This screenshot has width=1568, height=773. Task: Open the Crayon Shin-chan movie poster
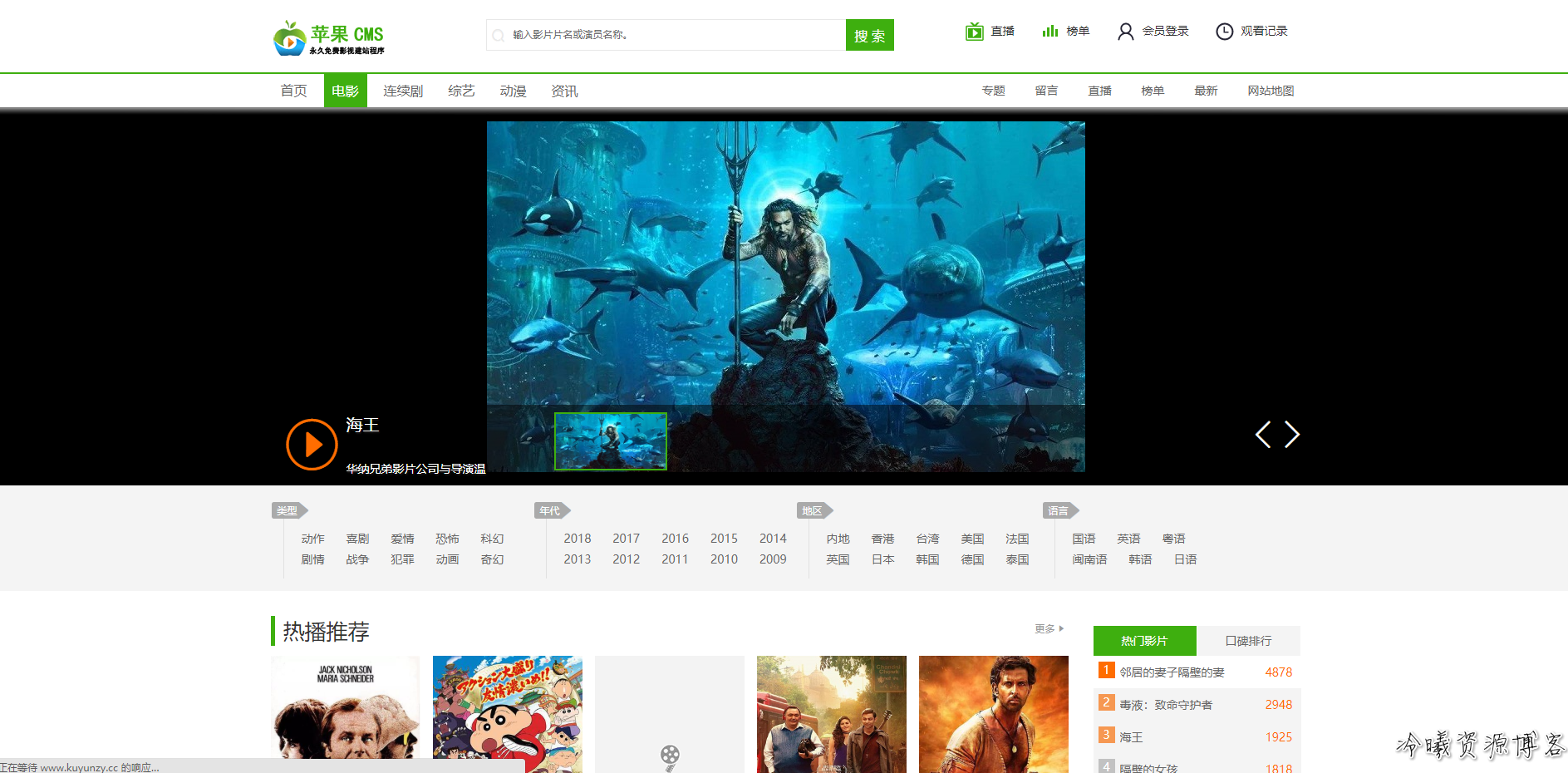[x=508, y=715]
